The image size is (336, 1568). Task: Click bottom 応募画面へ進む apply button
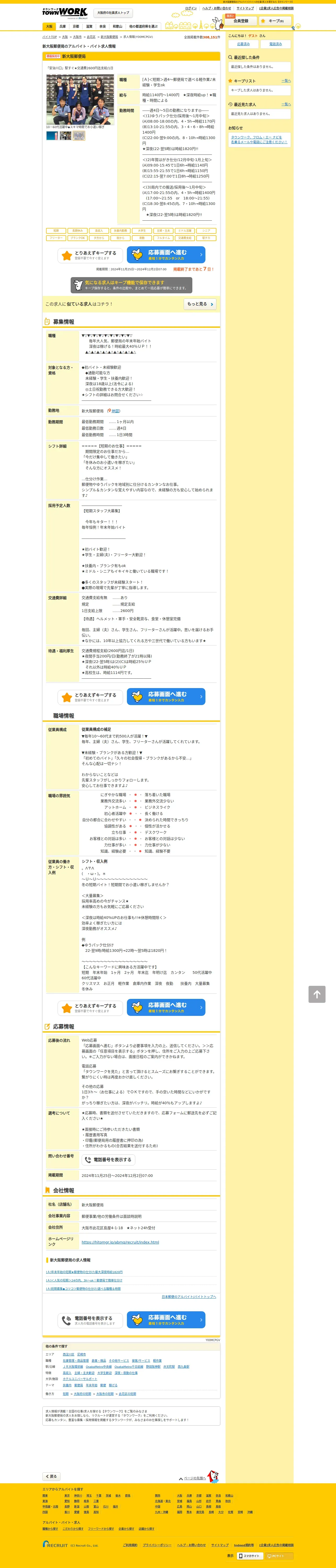166,1320
